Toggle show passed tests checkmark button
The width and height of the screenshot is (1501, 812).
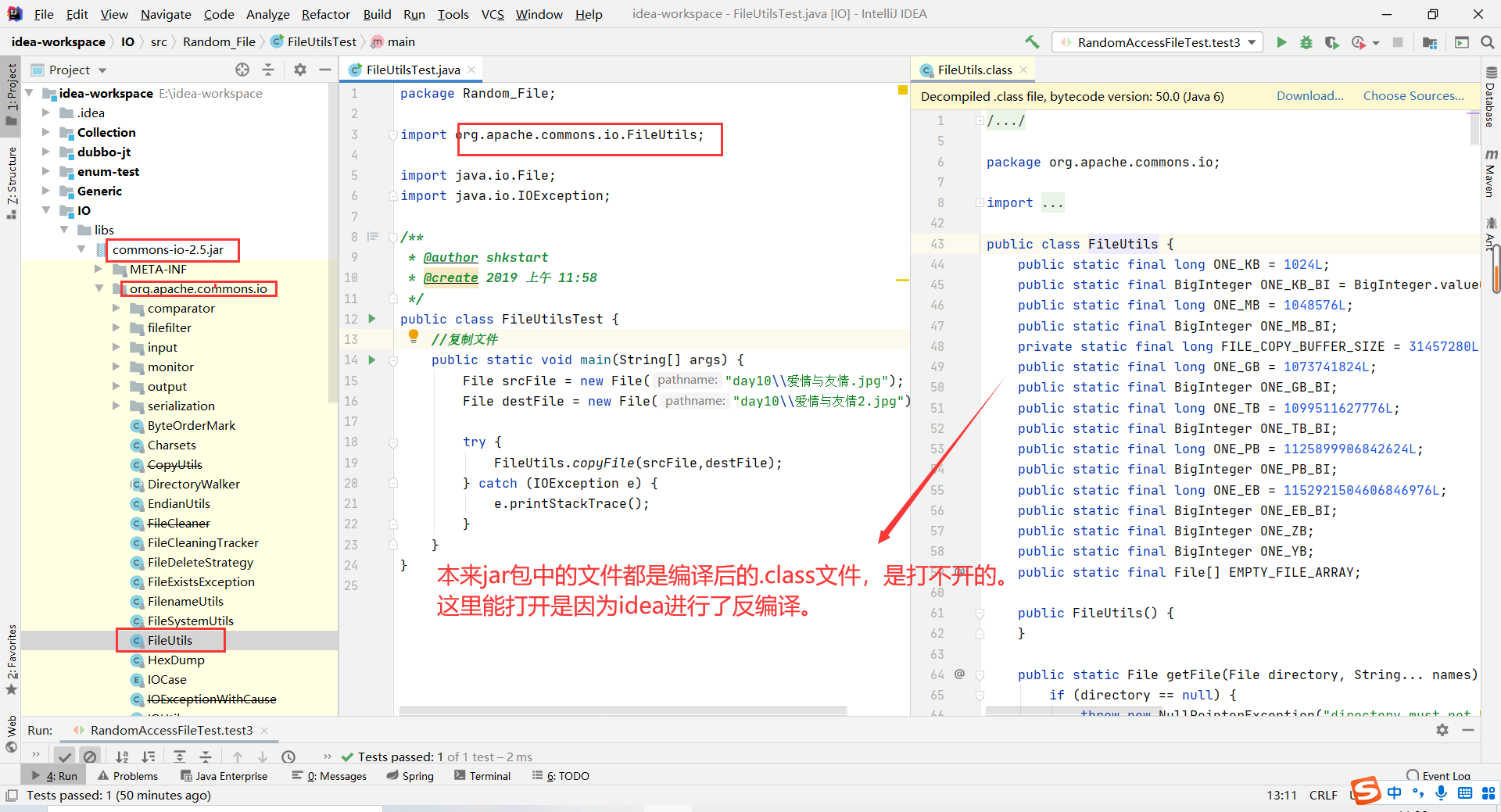click(x=66, y=757)
